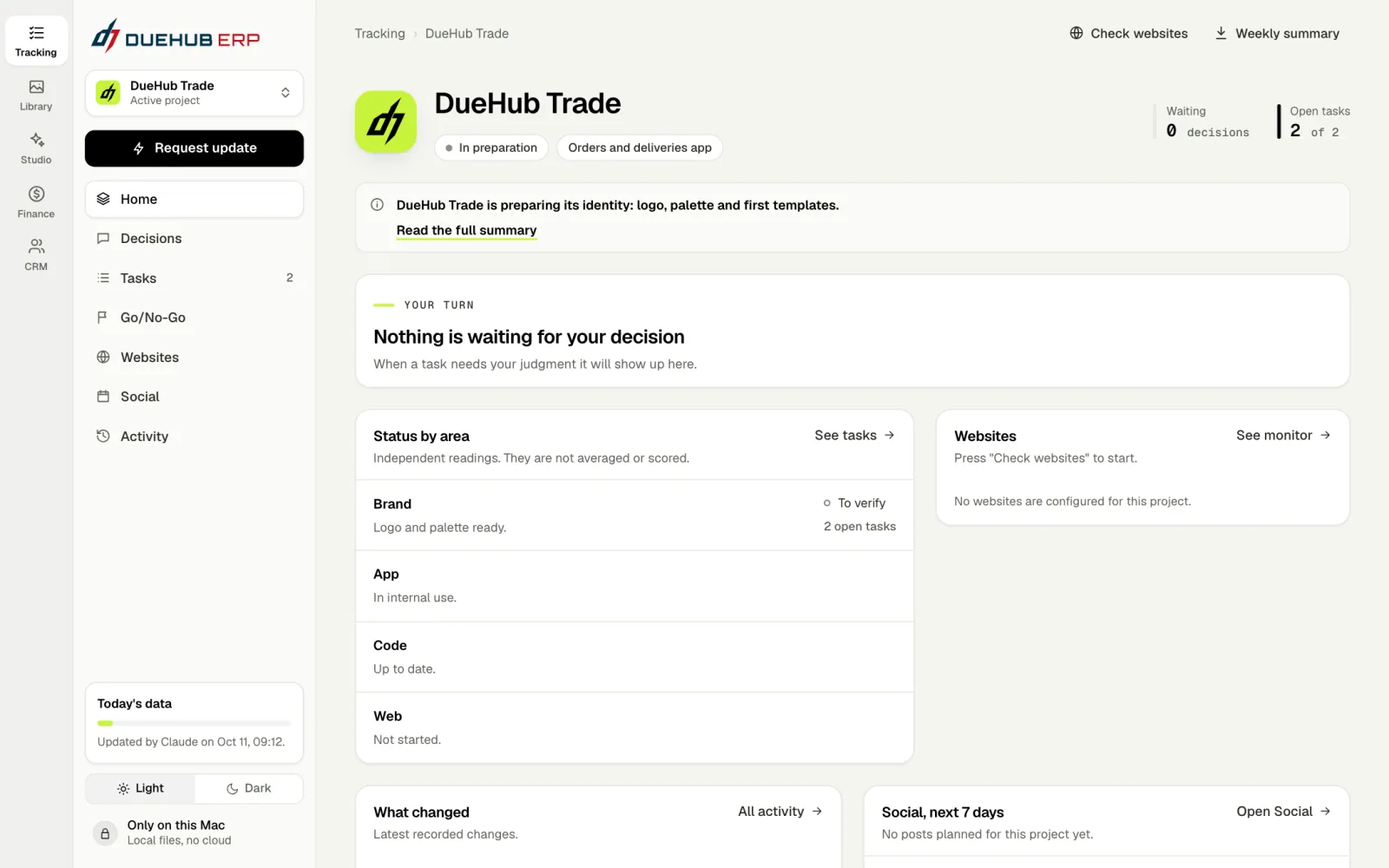Open the CRM people icon

coord(36,247)
